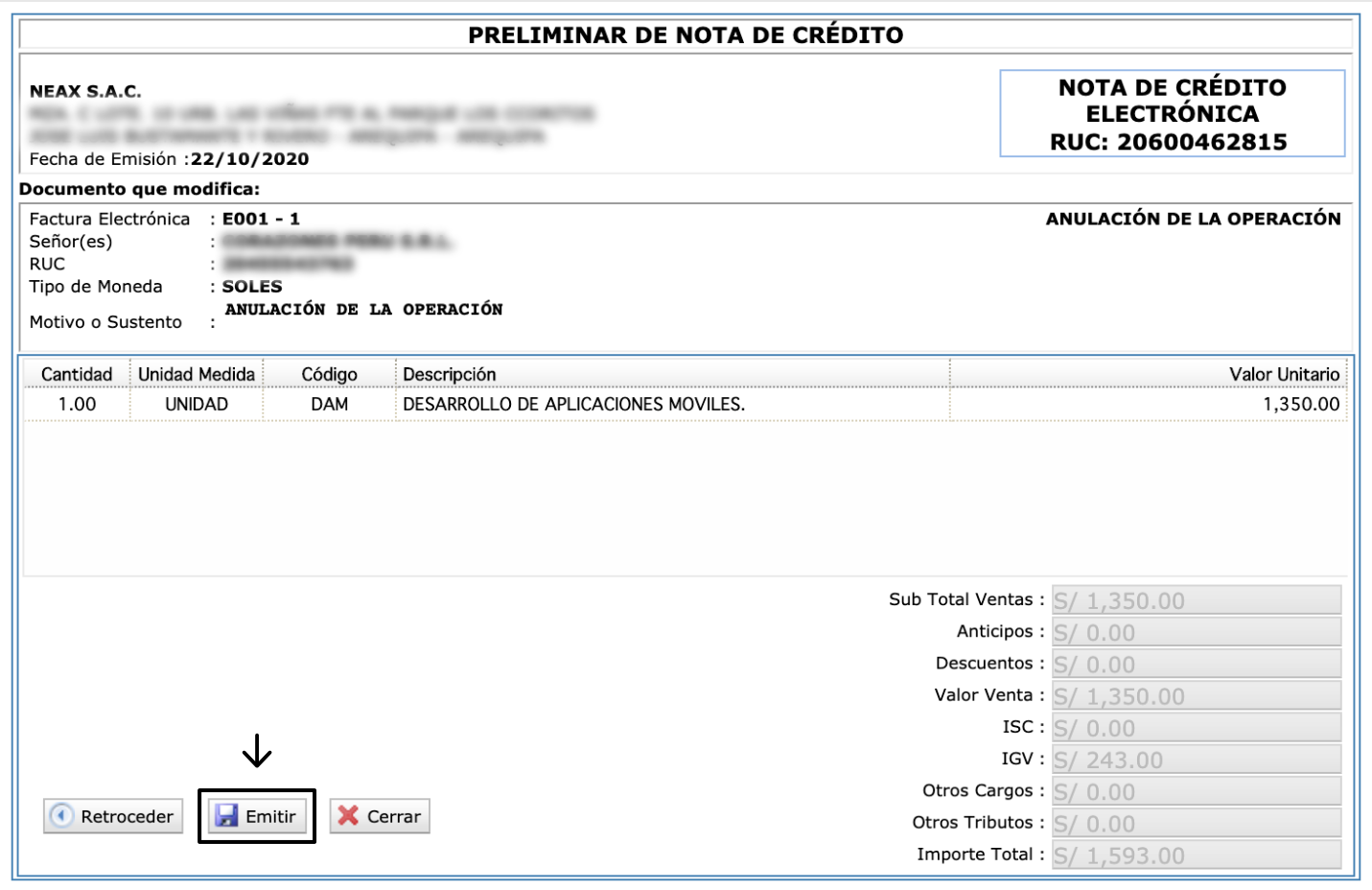The image size is (1372, 890).
Task: Click the Unidad Medida column header
Action: pos(197,374)
